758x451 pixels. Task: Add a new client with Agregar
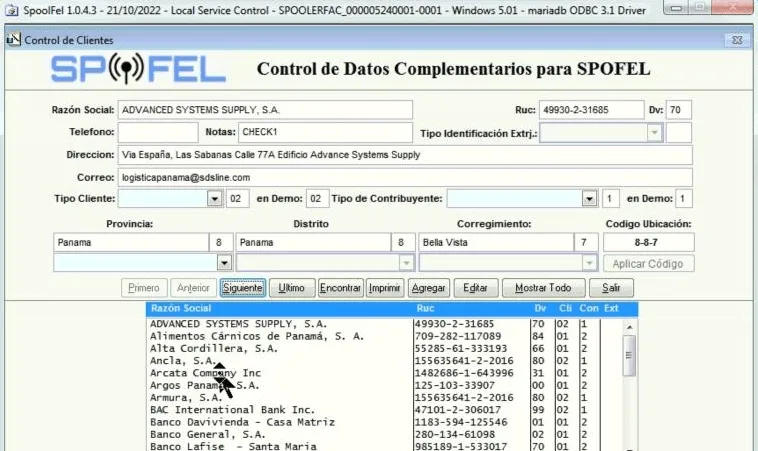pos(429,288)
